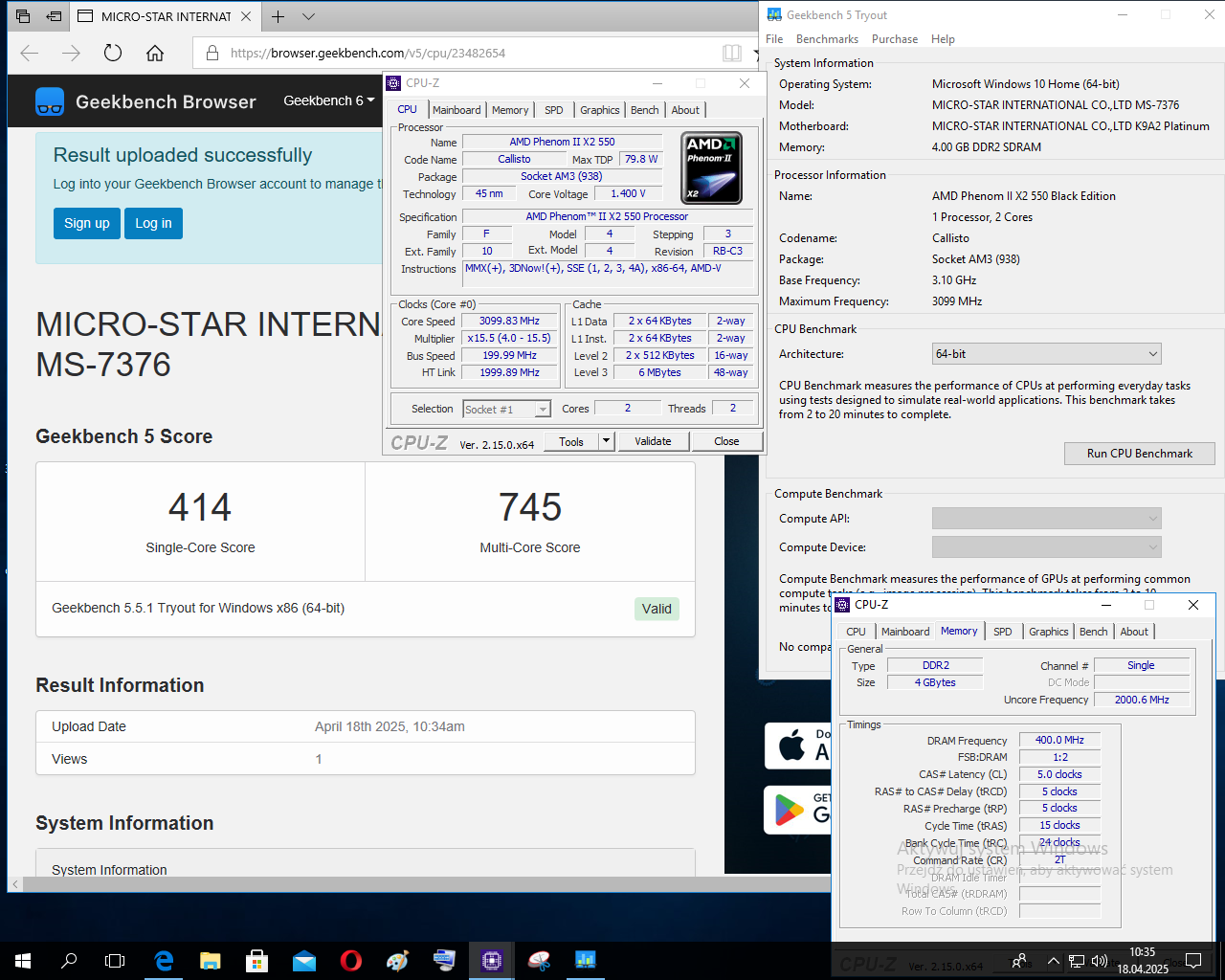The image size is (1225, 980).
Task: Click the Log in button
Action: [153, 223]
